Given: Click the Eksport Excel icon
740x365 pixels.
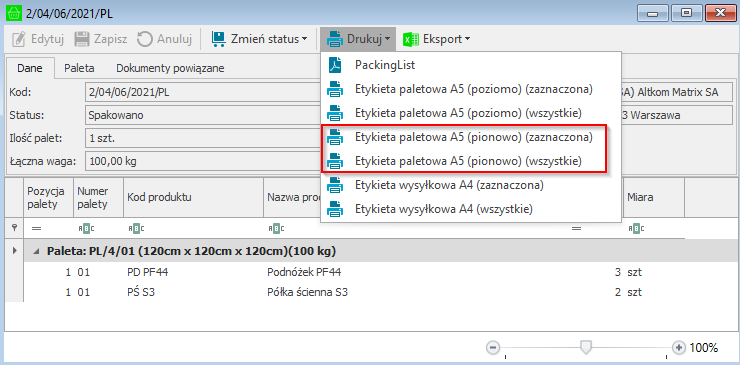Looking at the screenshot, I should coord(411,39).
